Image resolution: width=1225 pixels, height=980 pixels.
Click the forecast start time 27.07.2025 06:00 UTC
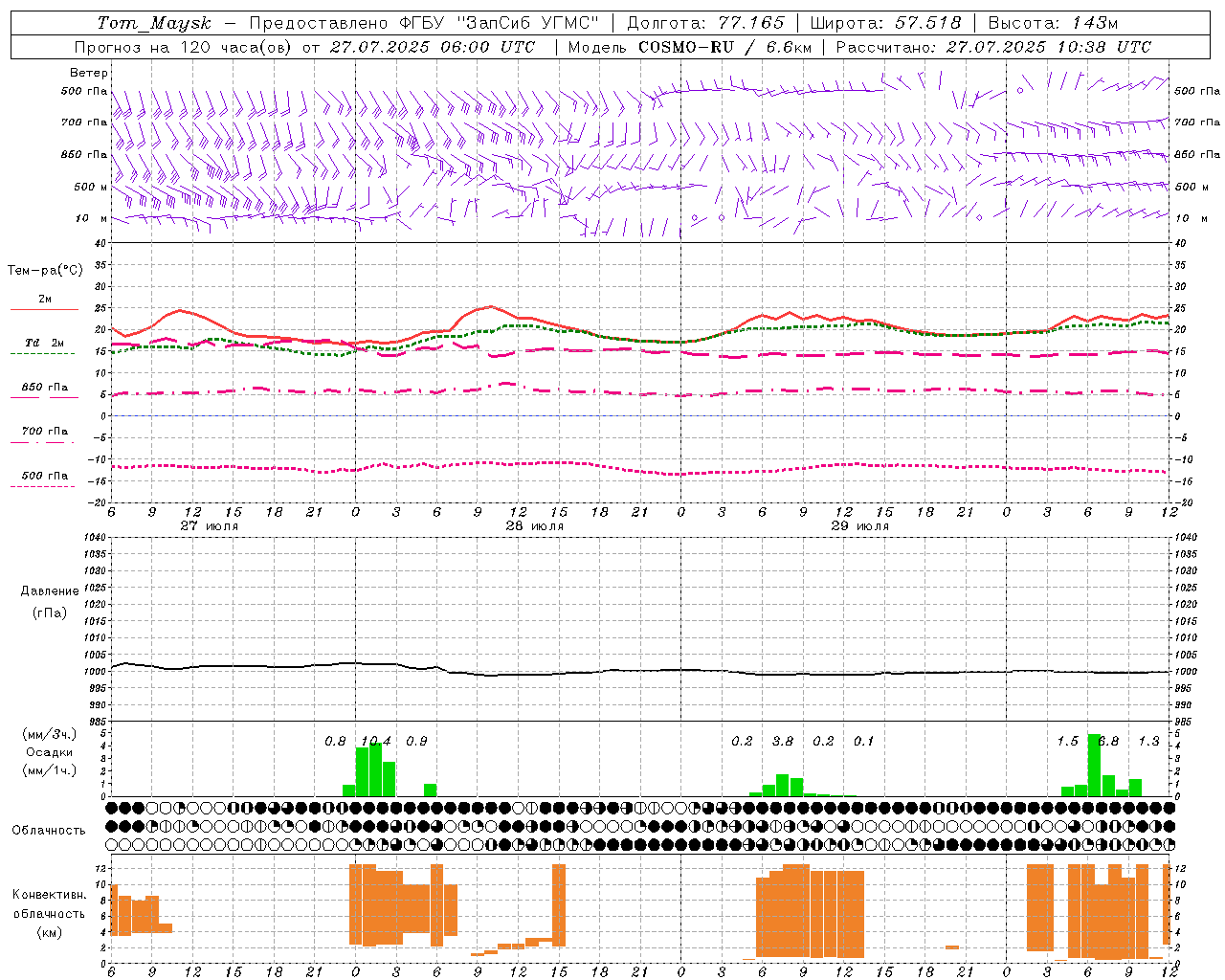433,47
